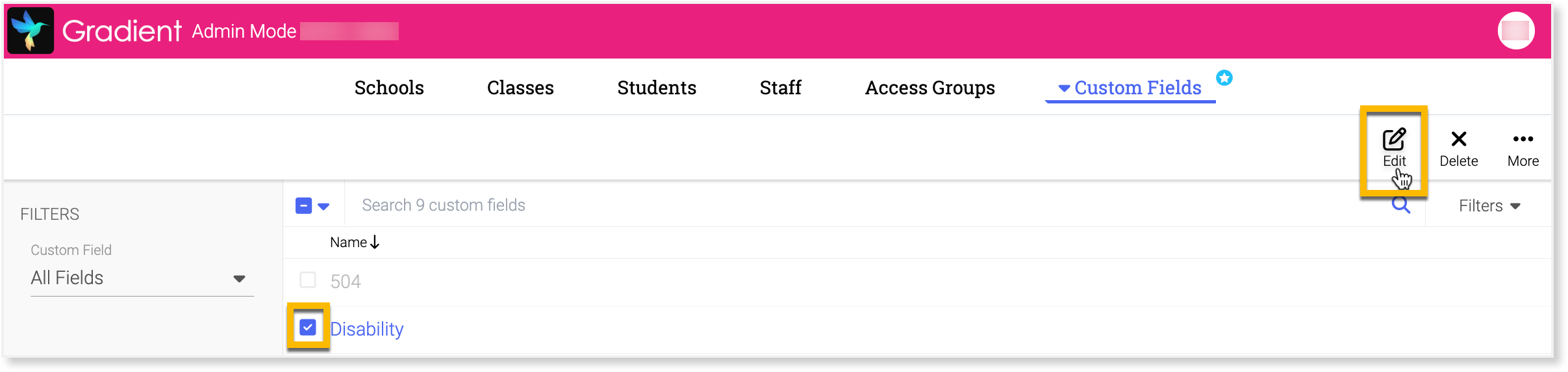1568x372 pixels.
Task: Go to Access Groups tab
Action: click(929, 88)
